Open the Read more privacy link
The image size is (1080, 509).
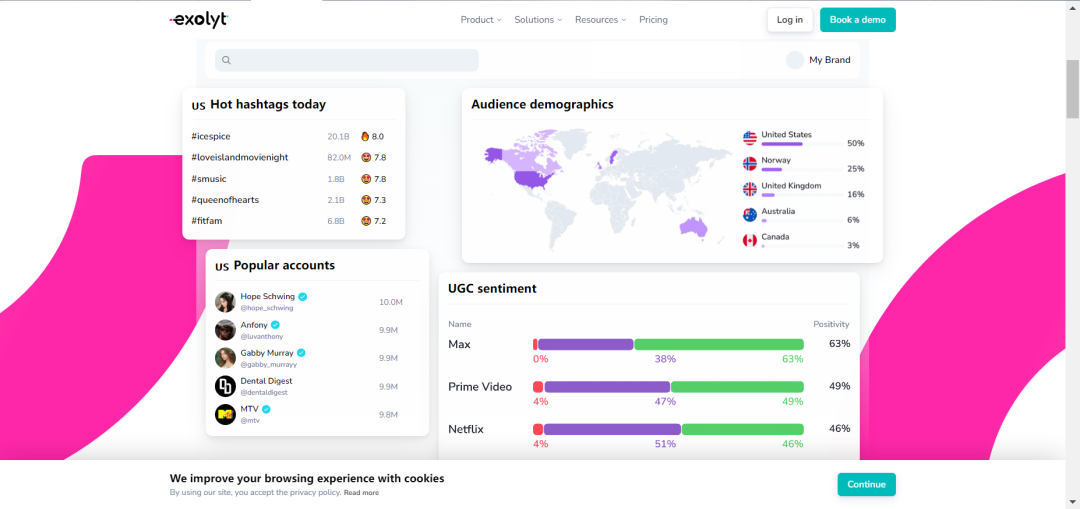(x=361, y=493)
